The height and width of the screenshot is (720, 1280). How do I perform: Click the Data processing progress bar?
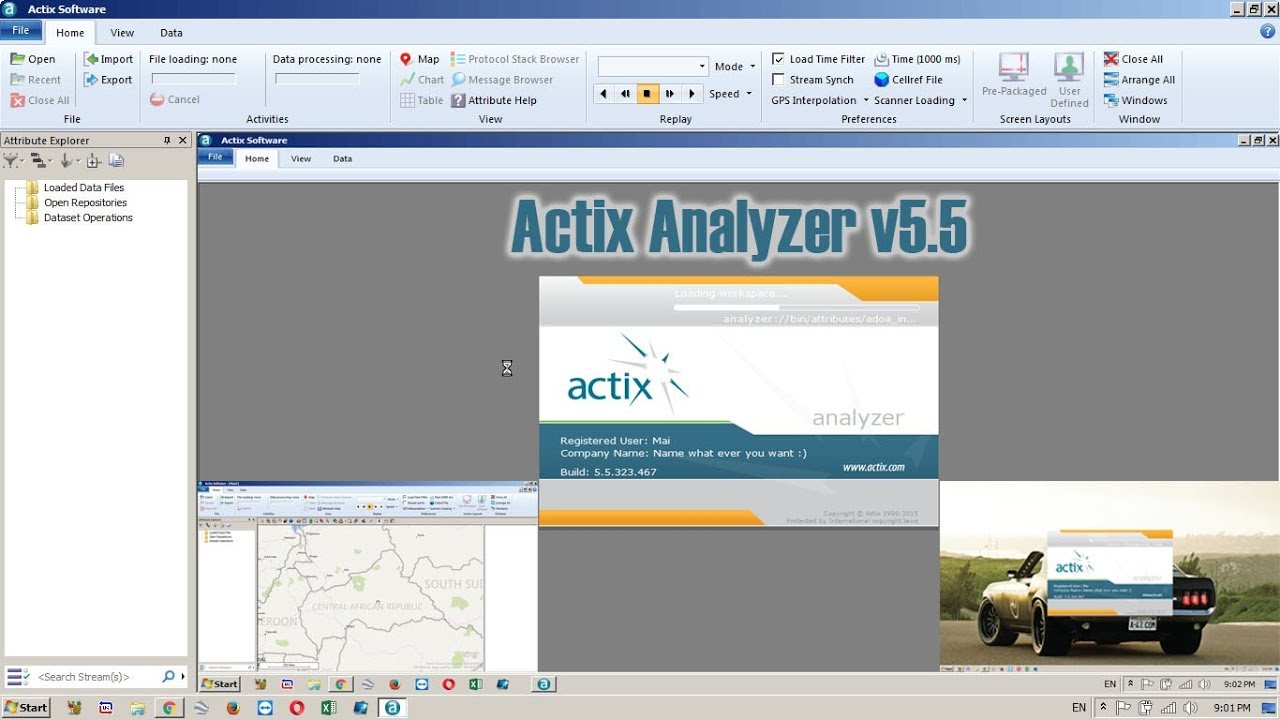(x=317, y=79)
